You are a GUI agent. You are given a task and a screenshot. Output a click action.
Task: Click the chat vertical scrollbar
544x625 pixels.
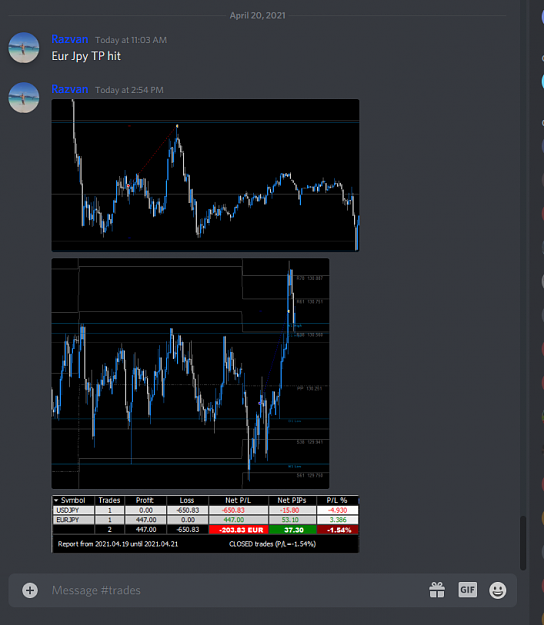(523, 543)
